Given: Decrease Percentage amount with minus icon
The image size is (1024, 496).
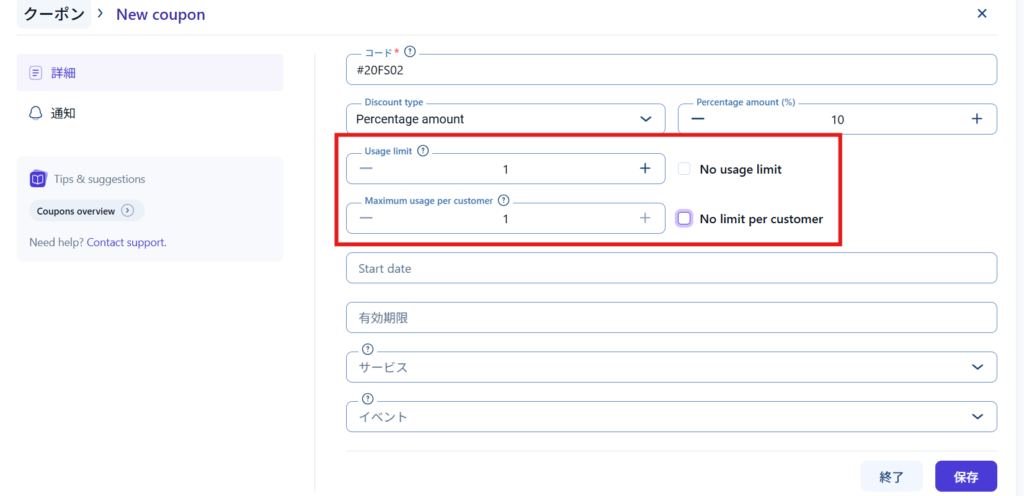Looking at the screenshot, I should pyautogui.click(x=698, y=119).
